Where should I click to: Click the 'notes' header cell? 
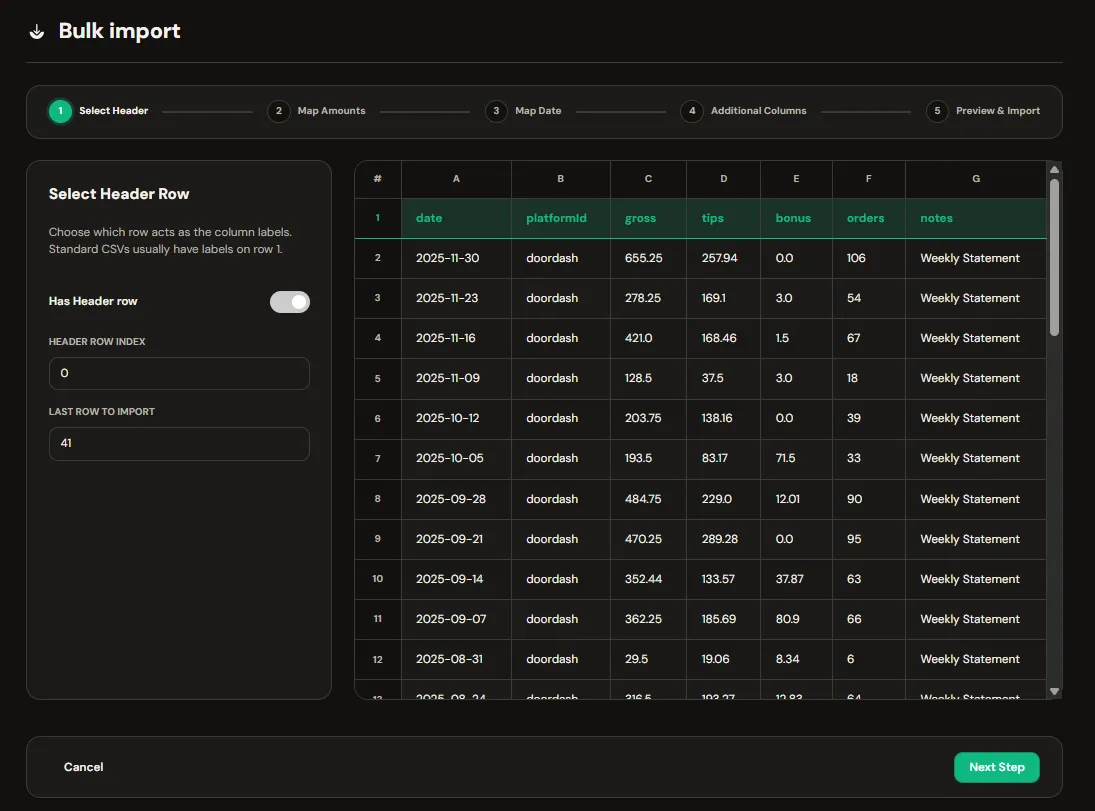[x=976, y=219]
